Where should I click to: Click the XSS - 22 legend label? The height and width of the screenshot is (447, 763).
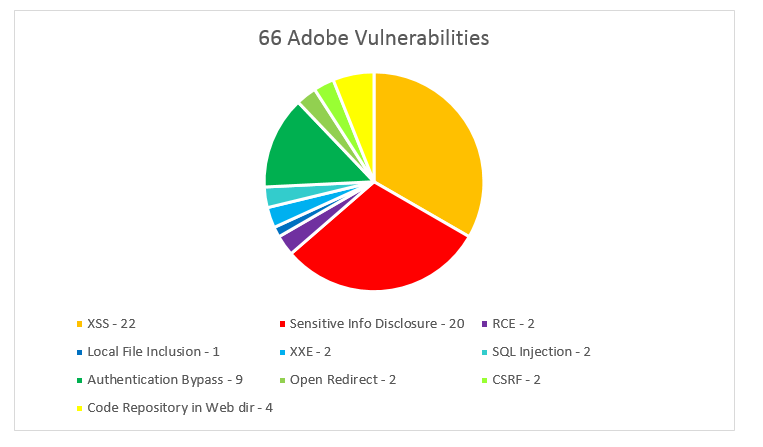click(111, 324)
